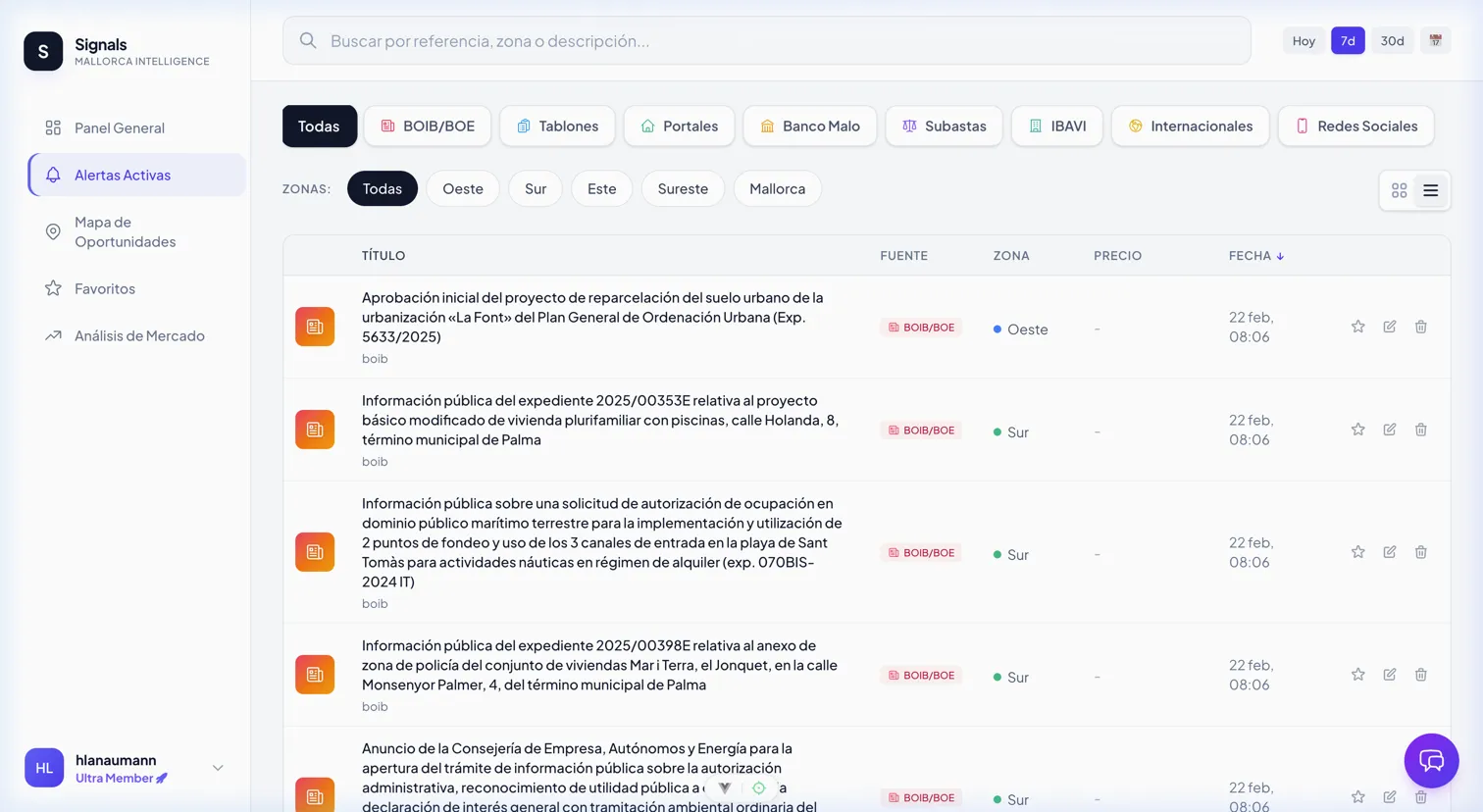This screenshot has width=1483, height=812.
Task: Click the Signals logo icon
Action: pos(43,51)
